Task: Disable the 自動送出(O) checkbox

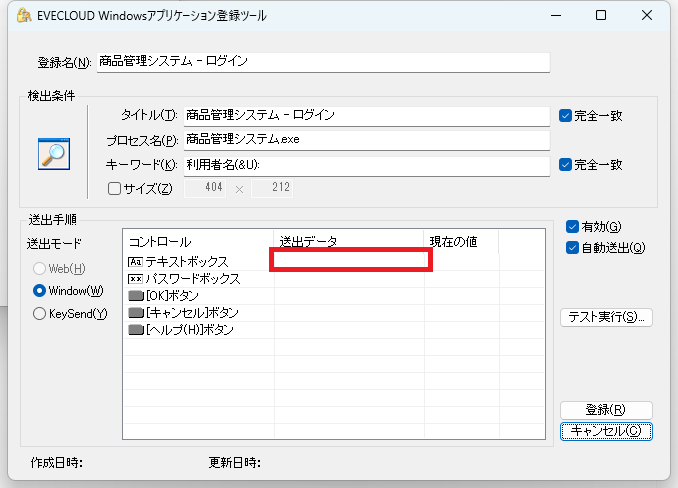Action: 572,247
